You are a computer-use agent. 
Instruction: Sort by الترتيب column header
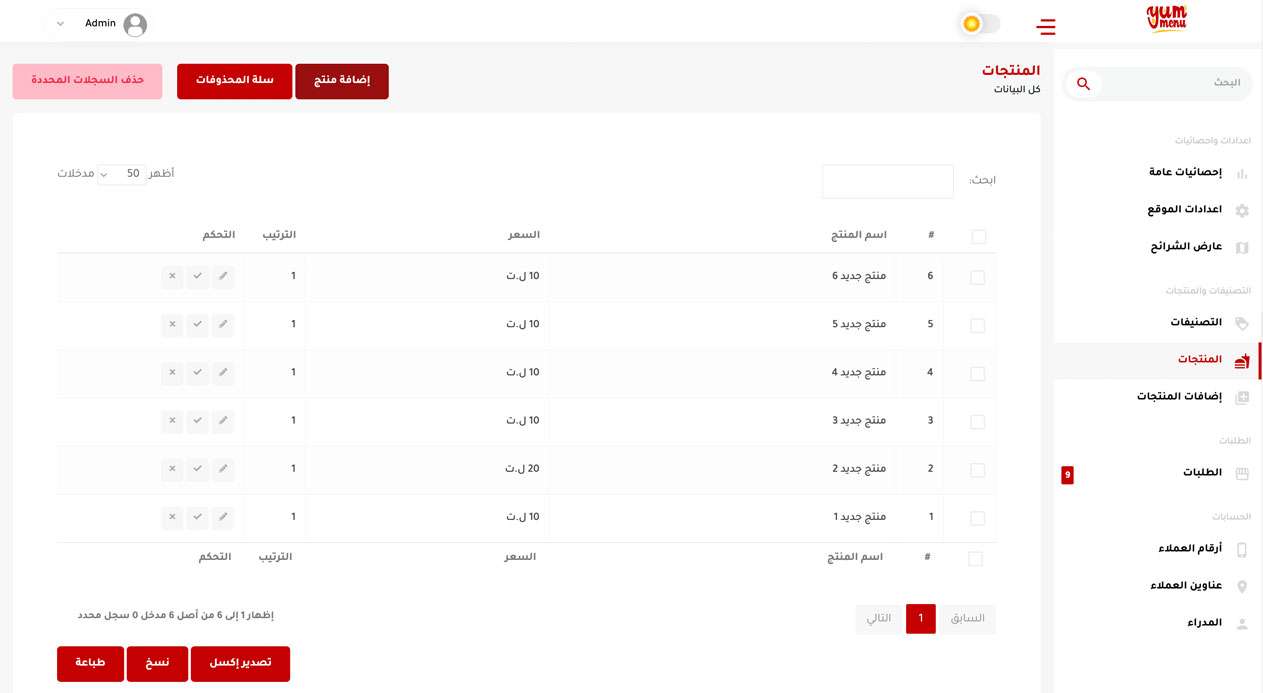coord(279,235)
